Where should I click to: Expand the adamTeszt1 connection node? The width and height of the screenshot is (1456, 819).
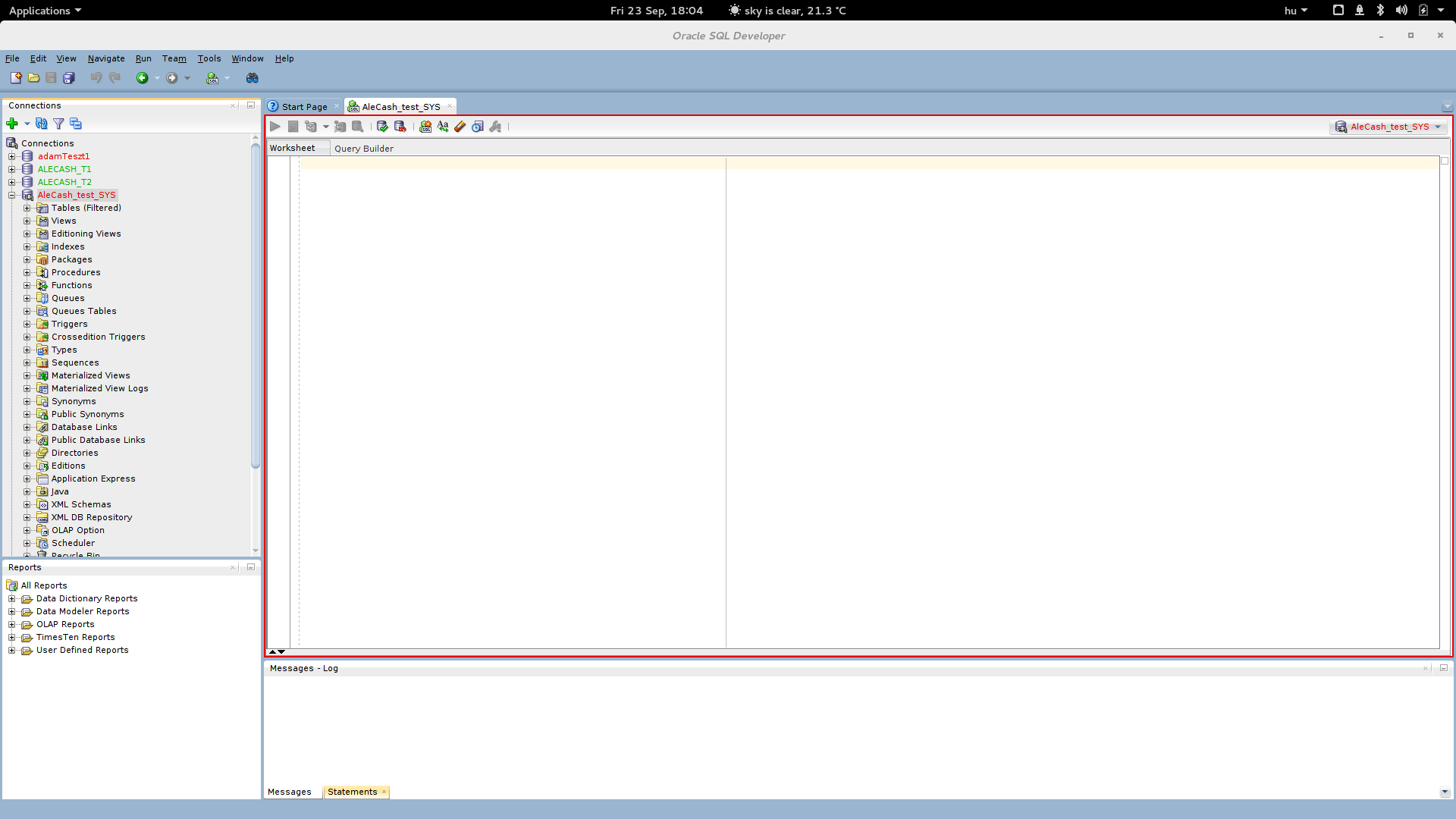click(12, 157)
